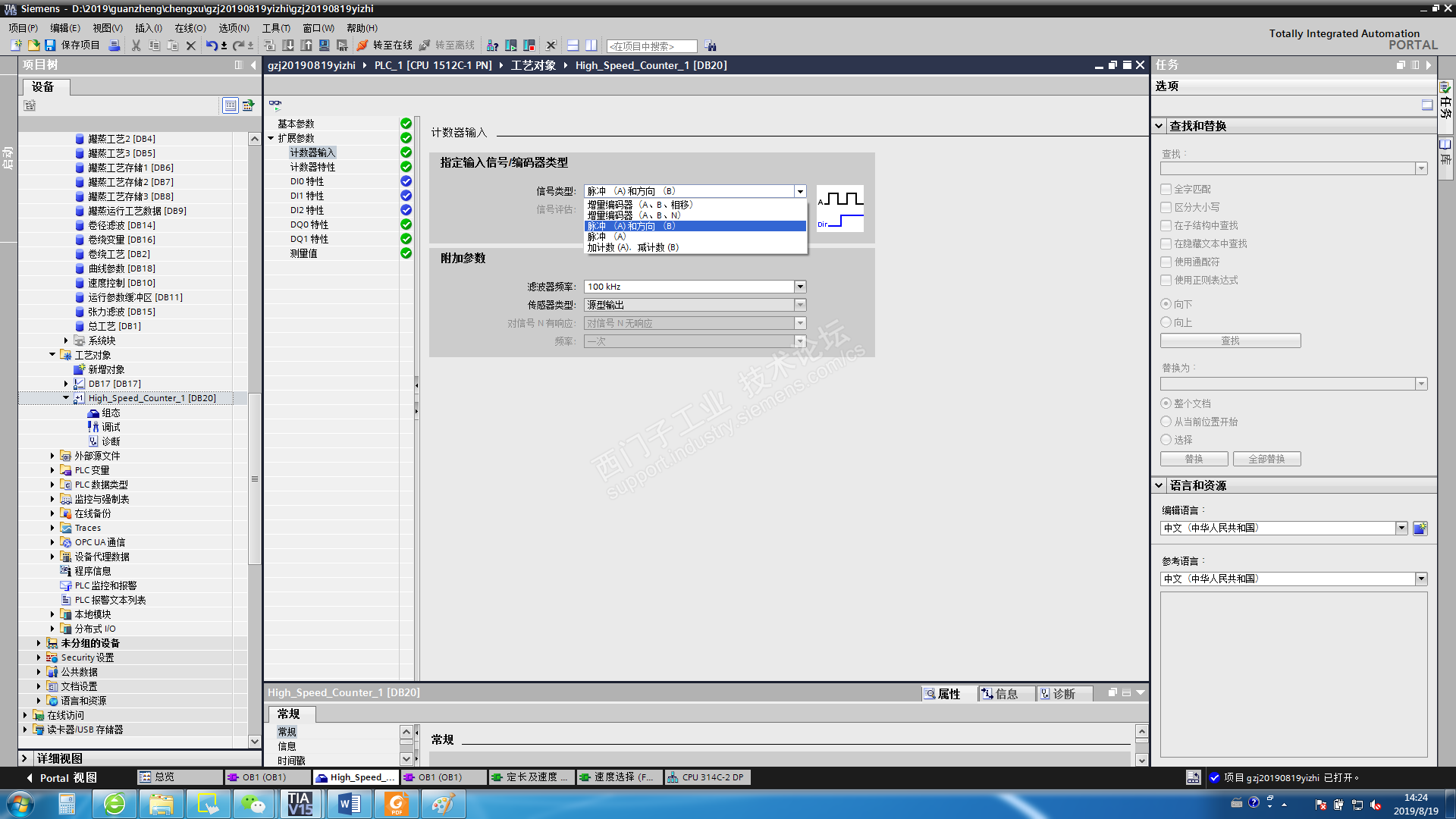The width and height of the screenshot is (1456, 819).
Task: Select the 向上 radio button
Action: [x=1166, y=322]
